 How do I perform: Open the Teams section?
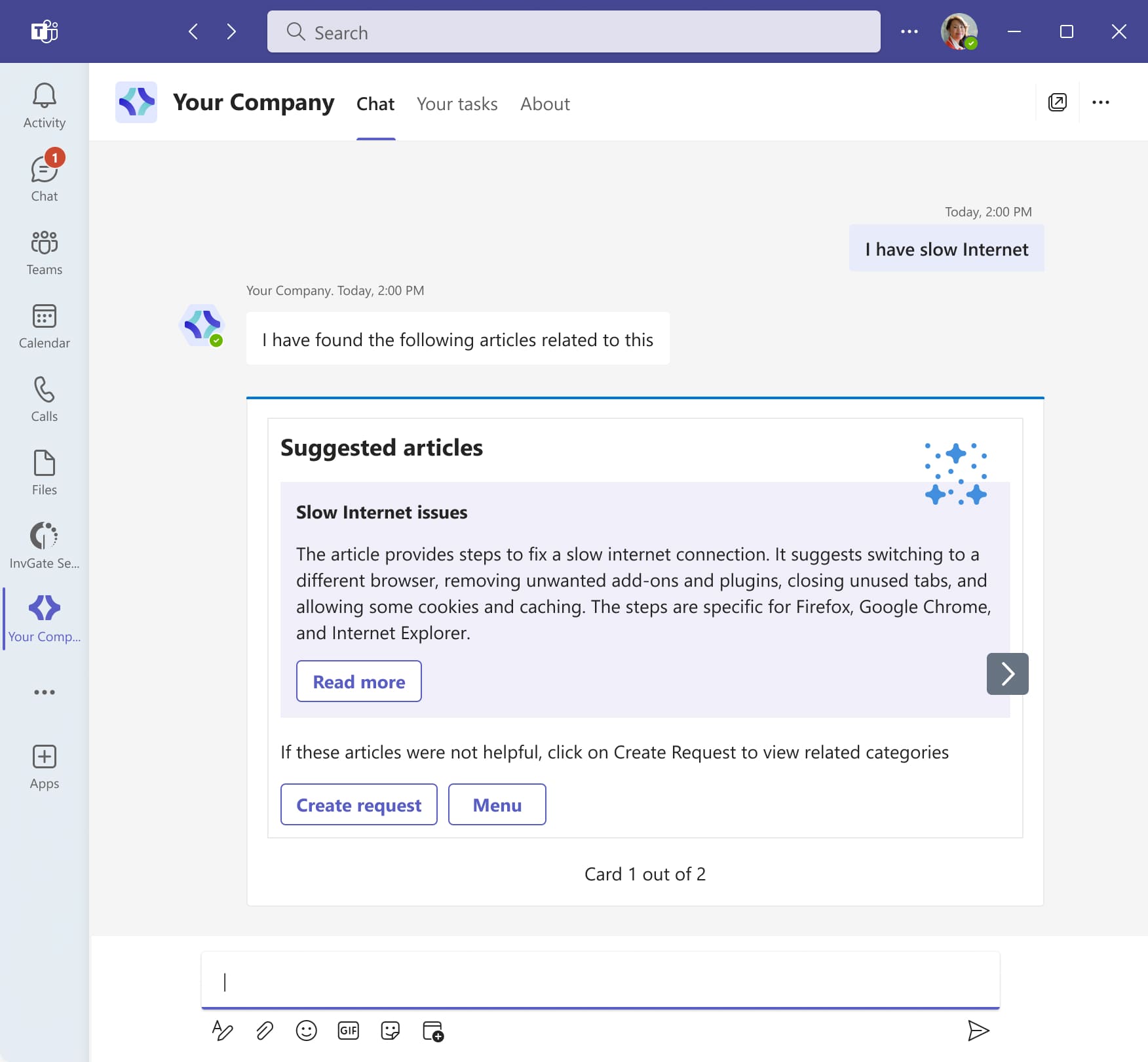[x=43, y=251]
